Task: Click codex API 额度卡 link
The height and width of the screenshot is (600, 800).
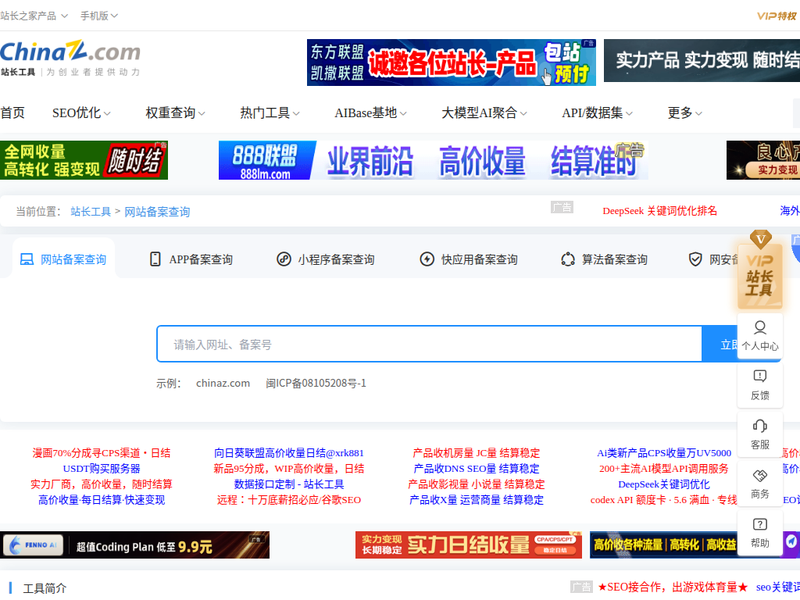Action: pyautogui.click(x=664, y=500)
